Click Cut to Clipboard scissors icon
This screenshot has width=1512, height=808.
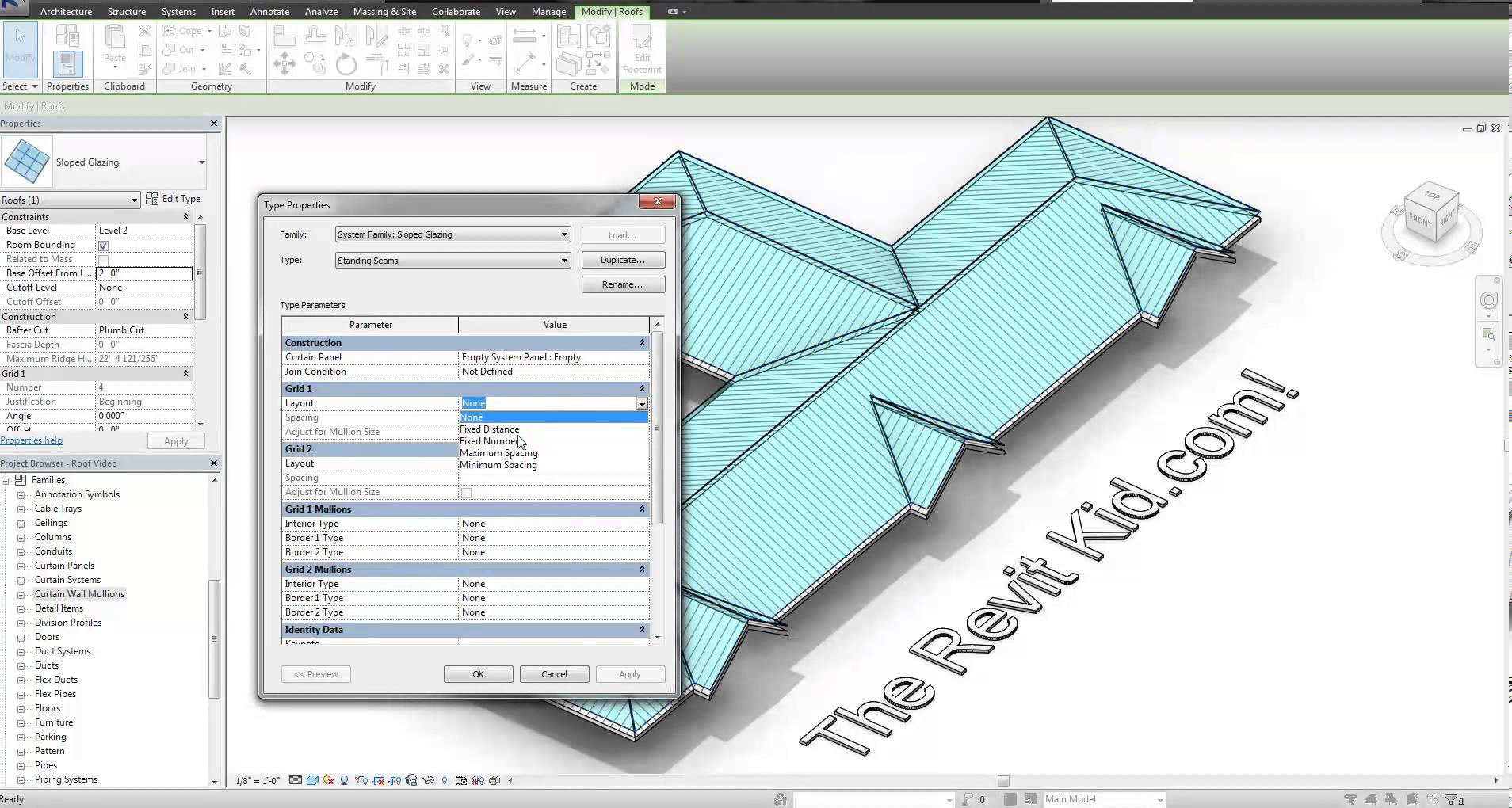point(145,31)
